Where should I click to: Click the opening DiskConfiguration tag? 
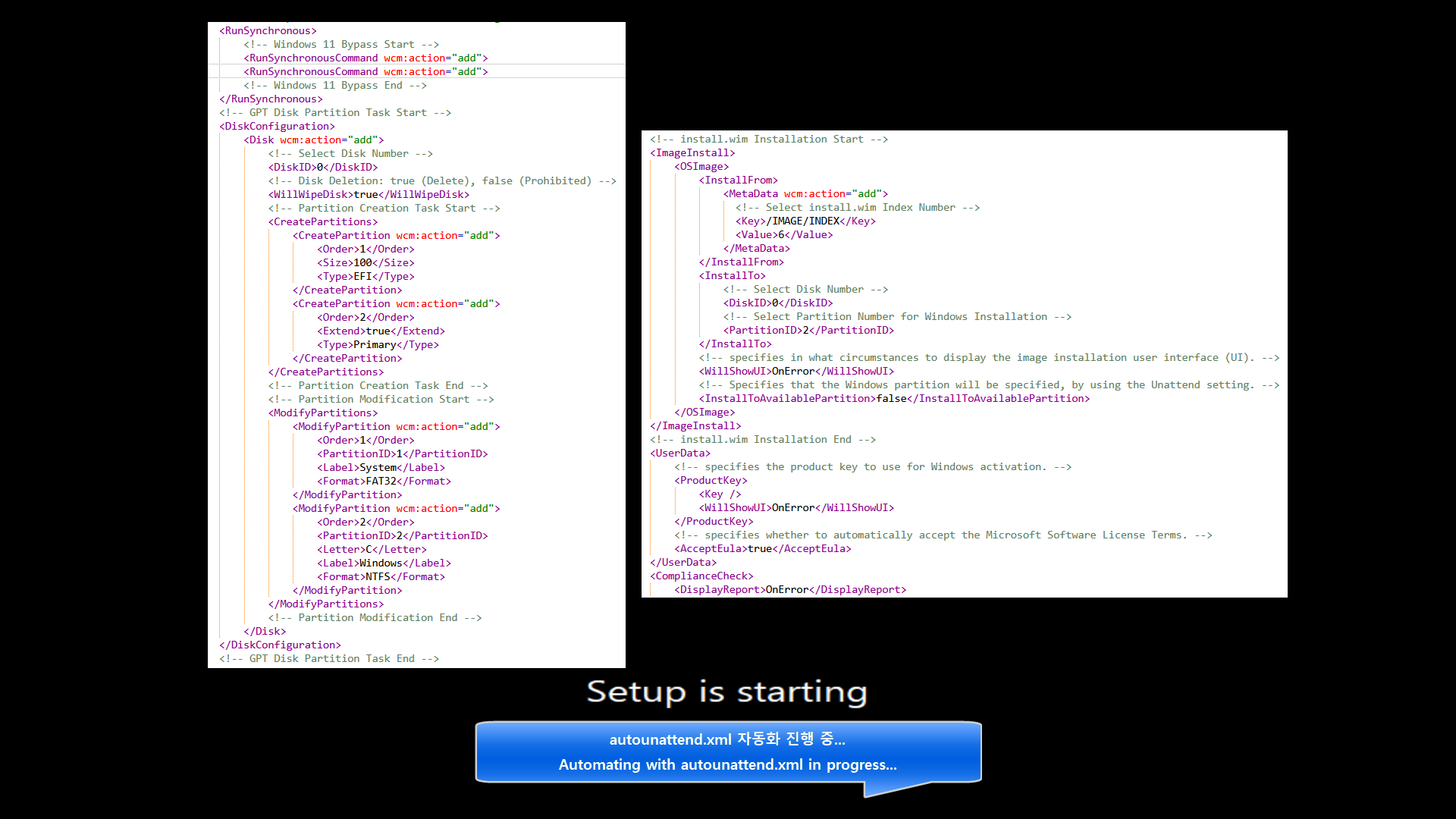coord(277,127)
